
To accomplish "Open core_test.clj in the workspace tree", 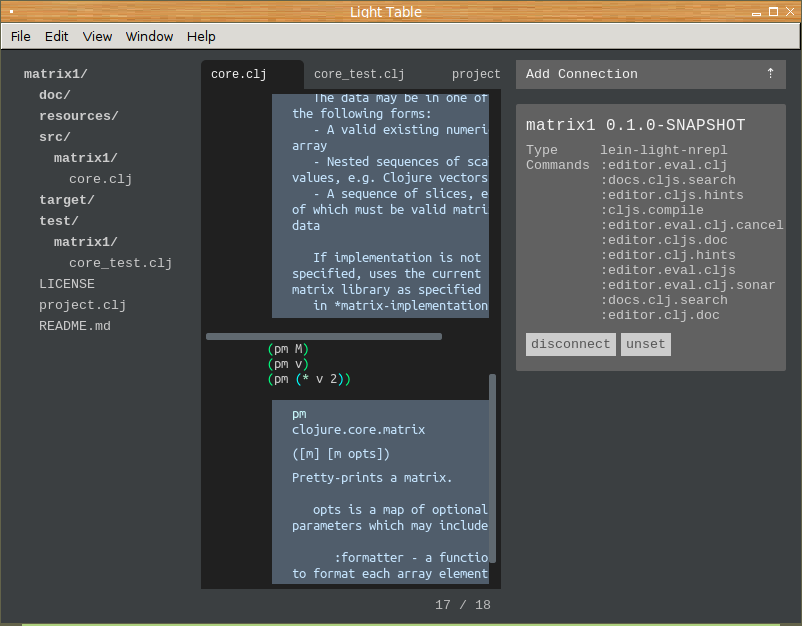I will point(121,263).
